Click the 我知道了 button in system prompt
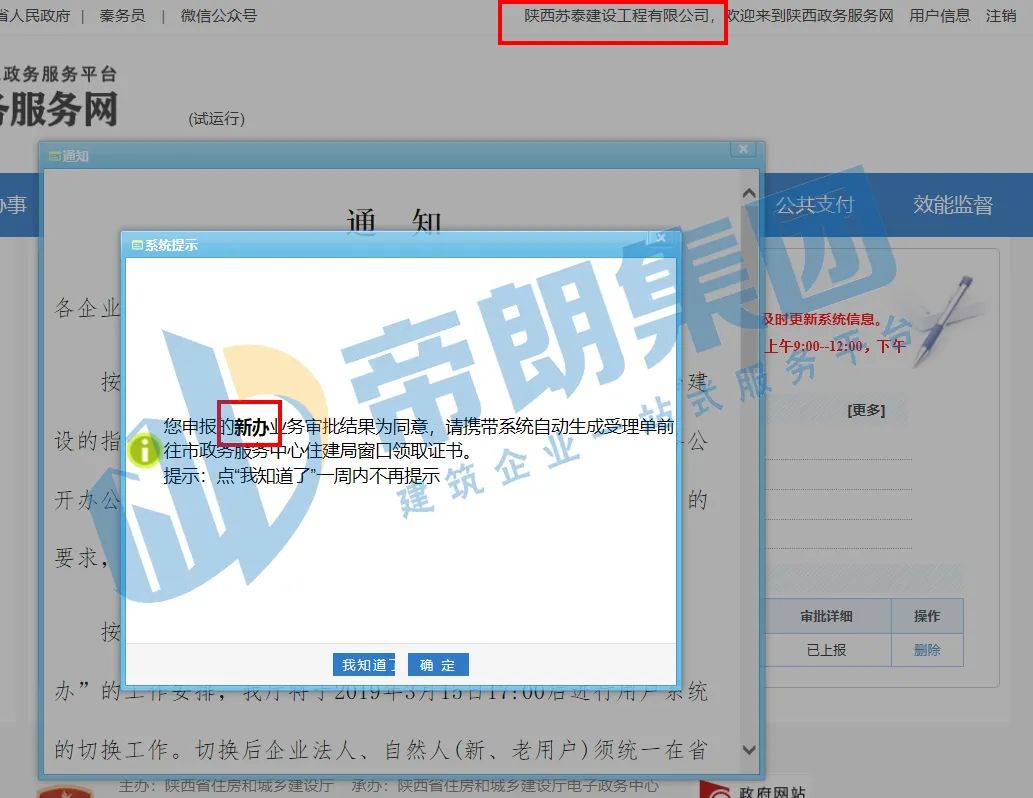The width and height of the screenshot is (1033, 798). pyautogui.click(x=364, y=665)
